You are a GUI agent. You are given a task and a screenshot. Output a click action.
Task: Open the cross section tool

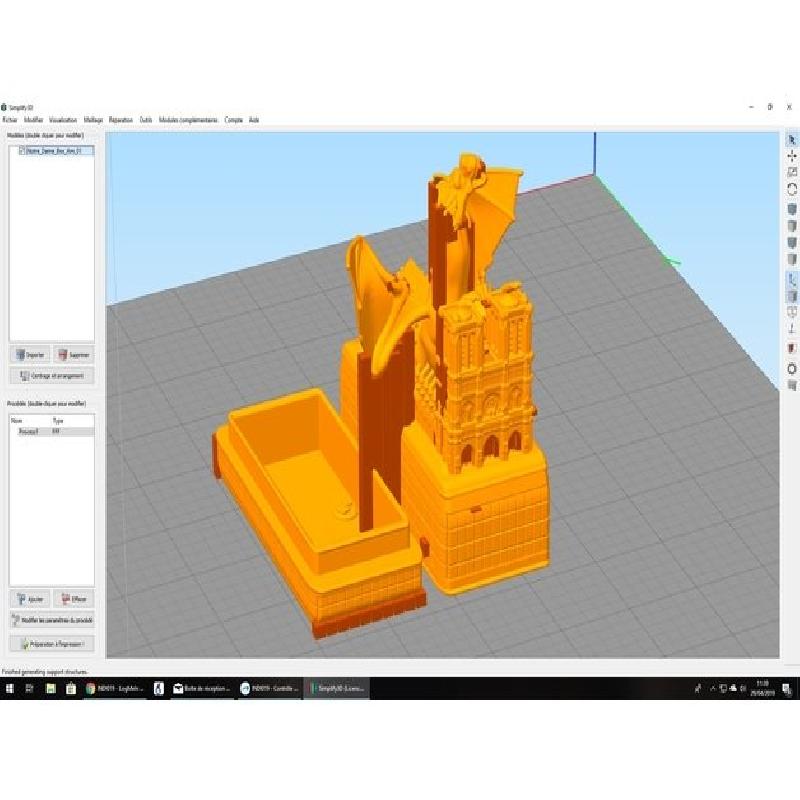coord(791,348)
